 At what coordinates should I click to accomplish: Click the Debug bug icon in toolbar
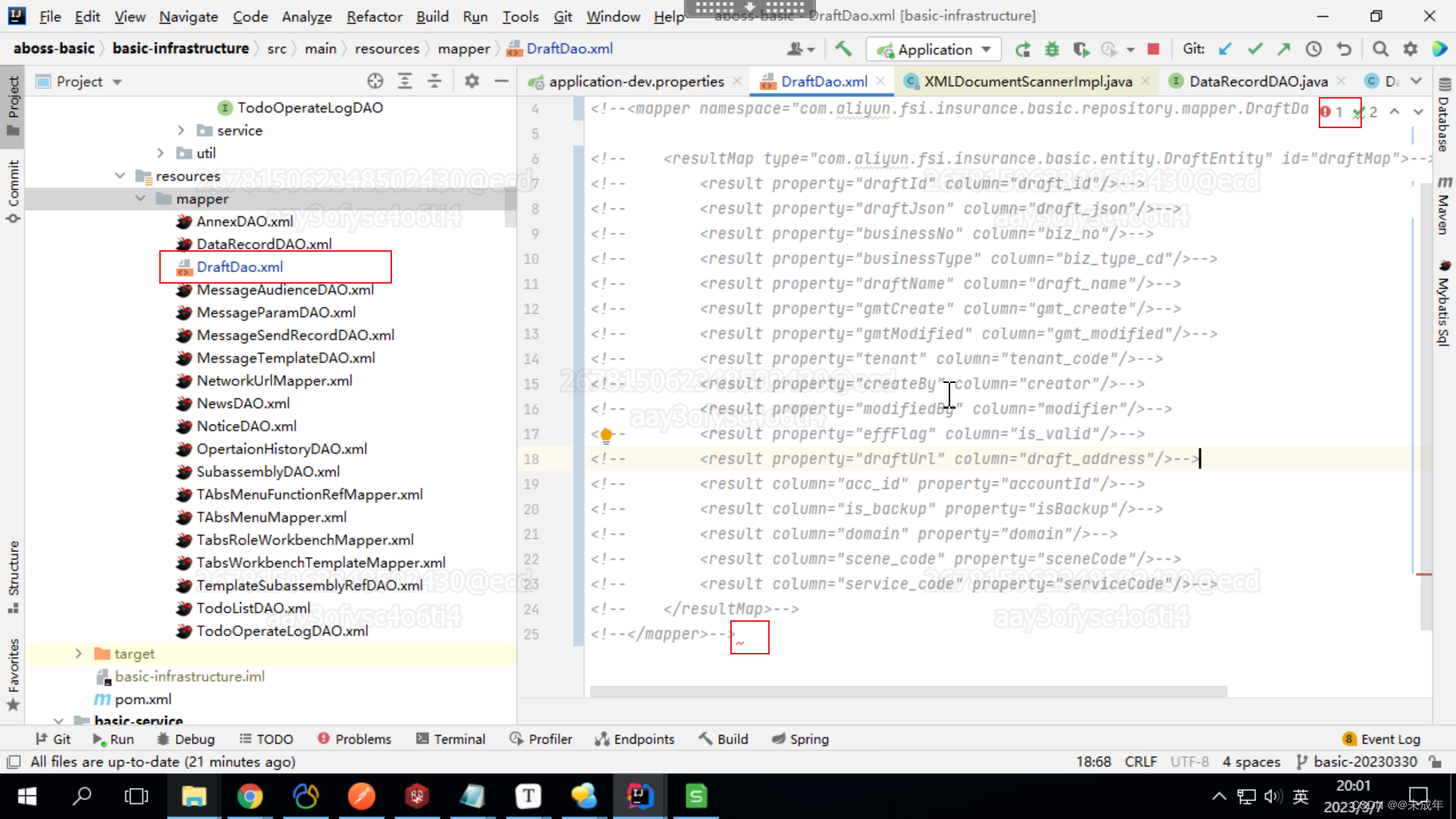[x=1052, y=49]
